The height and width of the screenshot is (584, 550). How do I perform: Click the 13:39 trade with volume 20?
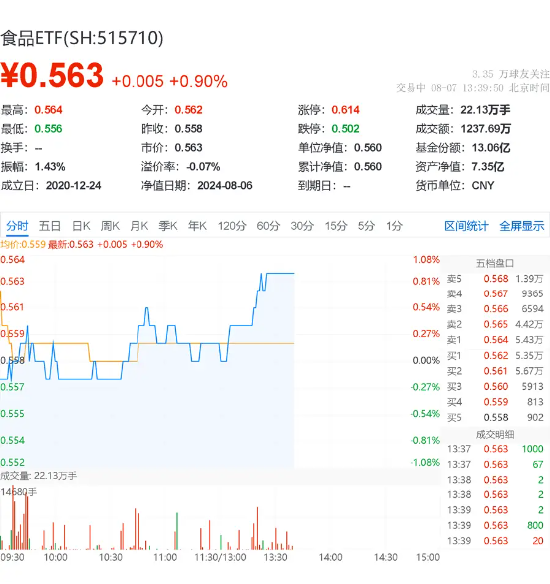[x=495, y=540]
